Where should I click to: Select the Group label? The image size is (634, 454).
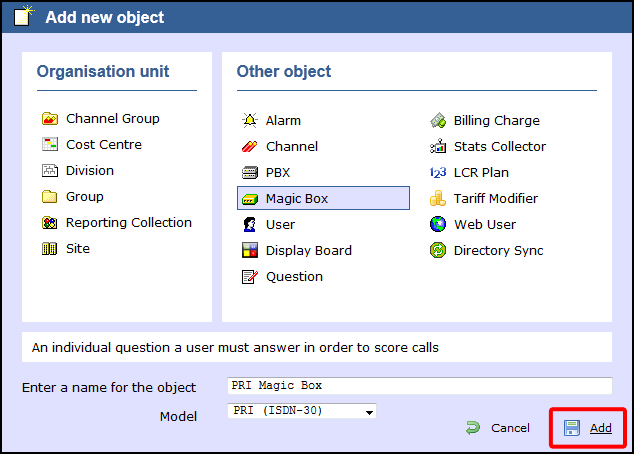click(85, 197)
